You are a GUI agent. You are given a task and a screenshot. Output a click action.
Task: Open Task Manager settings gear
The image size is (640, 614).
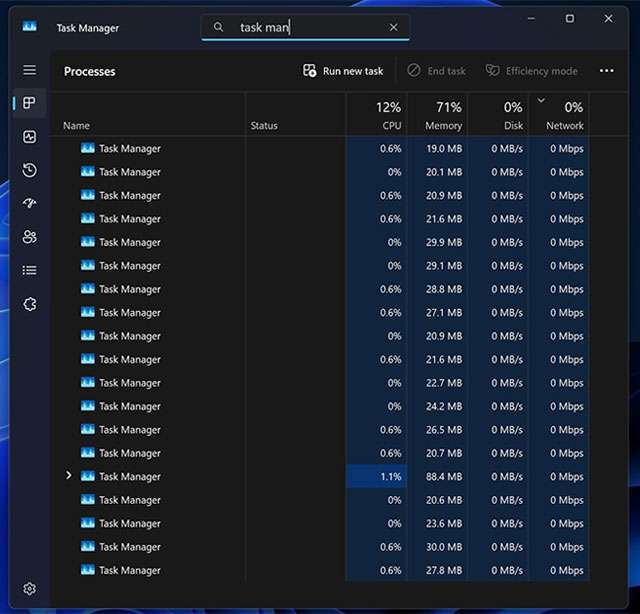(29, 589)
